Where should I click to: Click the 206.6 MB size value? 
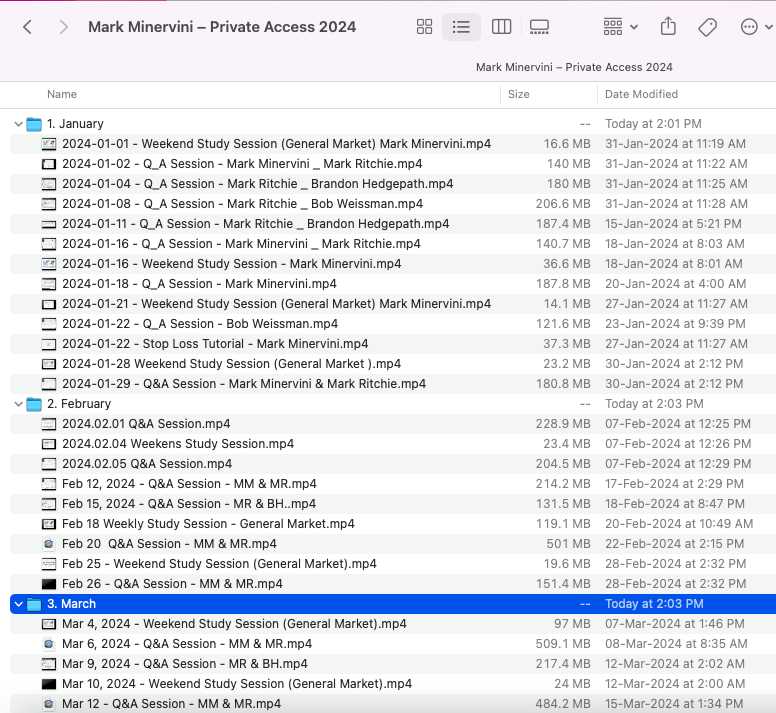563,204
